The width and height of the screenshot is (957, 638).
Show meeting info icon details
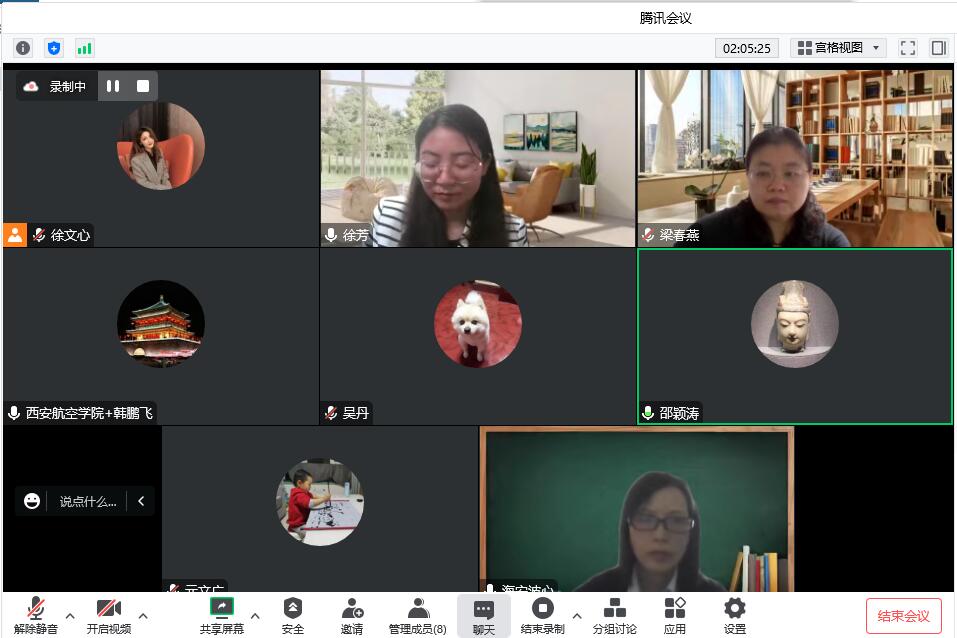tap(23, 48)
